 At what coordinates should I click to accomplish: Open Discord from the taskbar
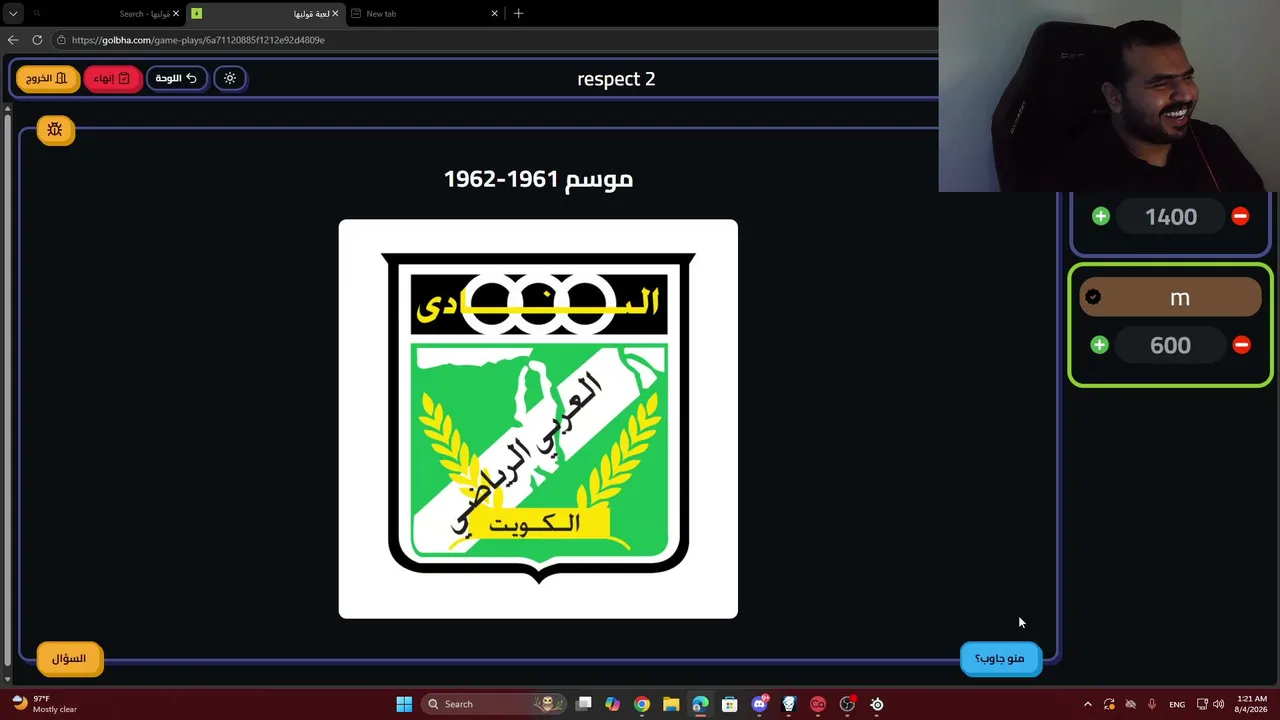click(759, 704)
